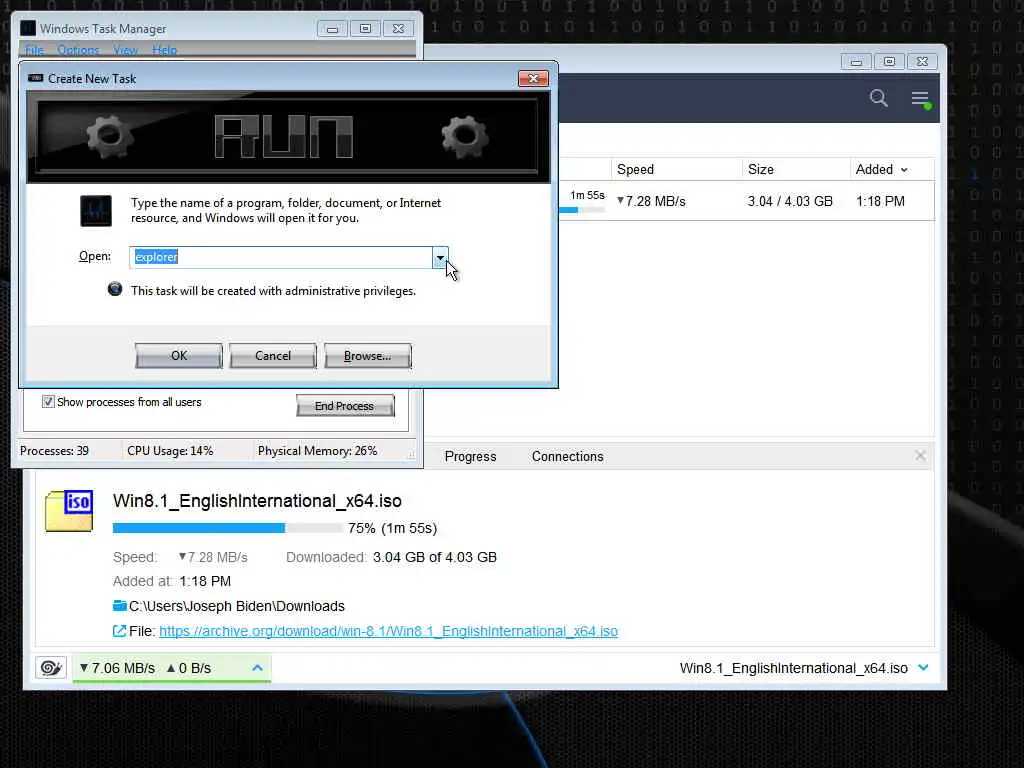This screenshot has width=1024, height=768.
Task: Open the C:\Users\Joseph Biden\Downloads path
Action: point(236,606)
